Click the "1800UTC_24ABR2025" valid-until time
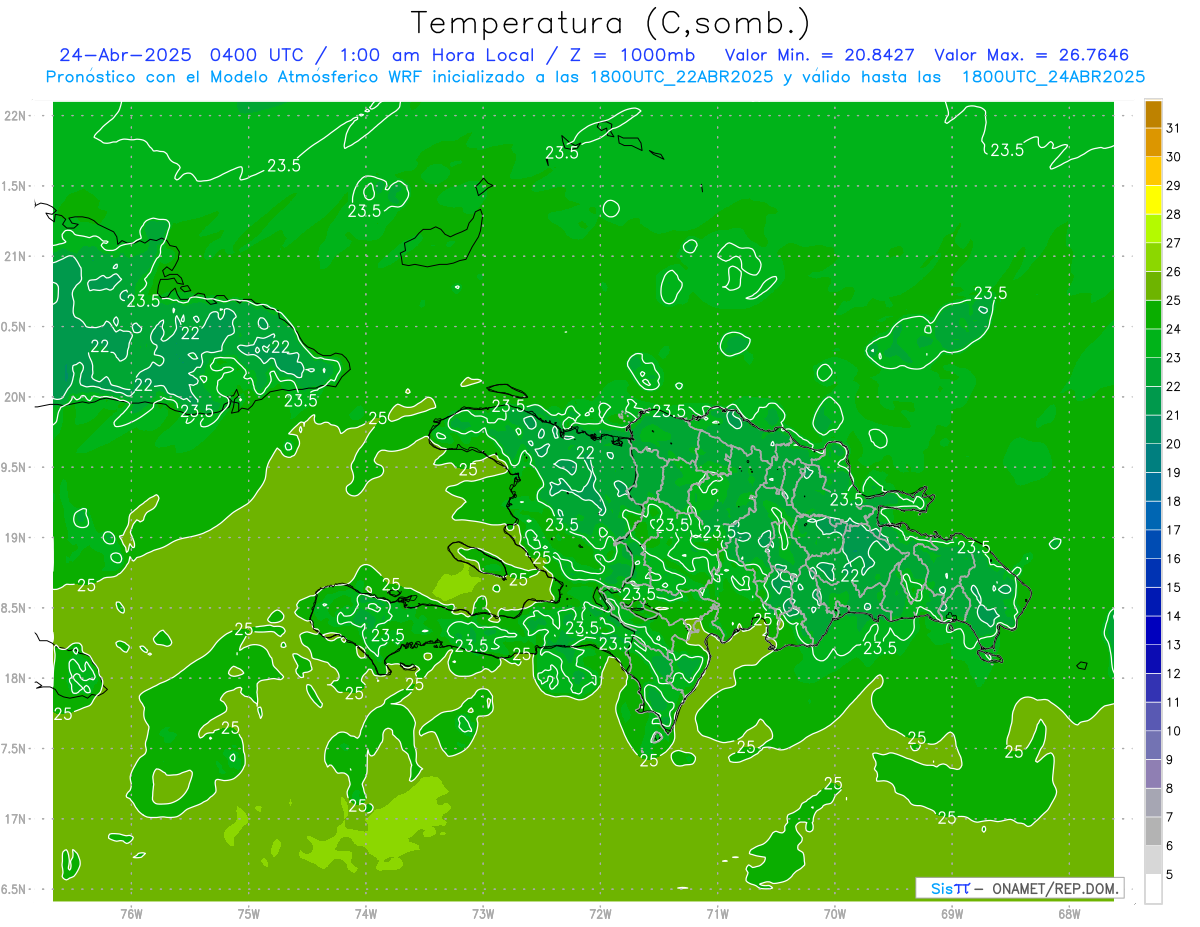This screenshot has height=927, width=1200. point(1053,77)
